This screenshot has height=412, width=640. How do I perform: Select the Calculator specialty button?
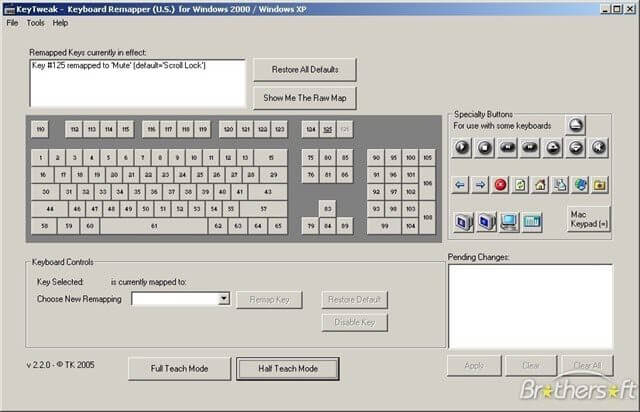[532, 222]
